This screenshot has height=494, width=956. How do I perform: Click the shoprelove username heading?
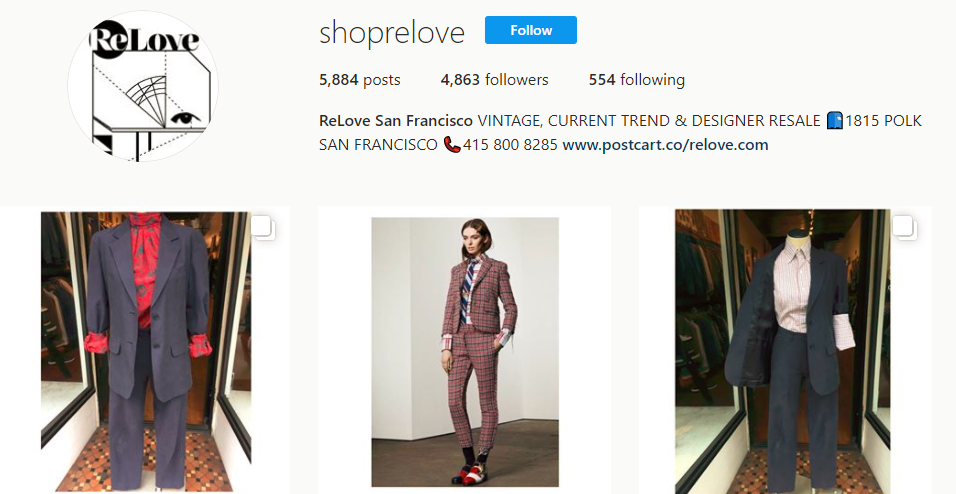[x=392, y=33]
